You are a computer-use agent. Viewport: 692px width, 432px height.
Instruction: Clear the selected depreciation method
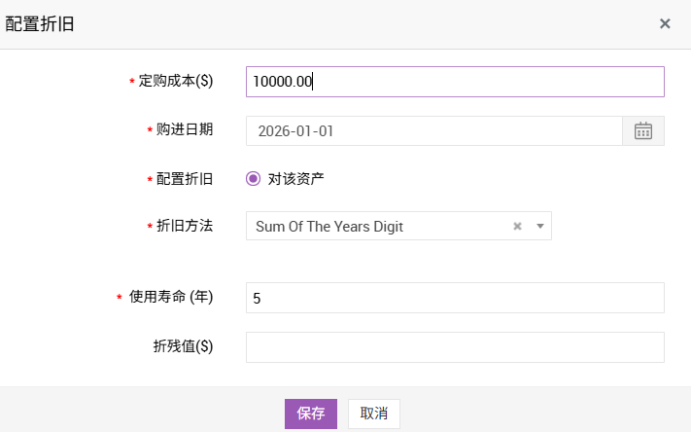(517, 226)
